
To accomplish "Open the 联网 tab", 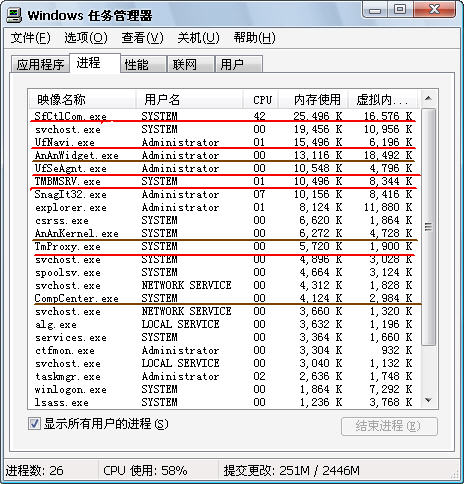I will pos(190,64).
